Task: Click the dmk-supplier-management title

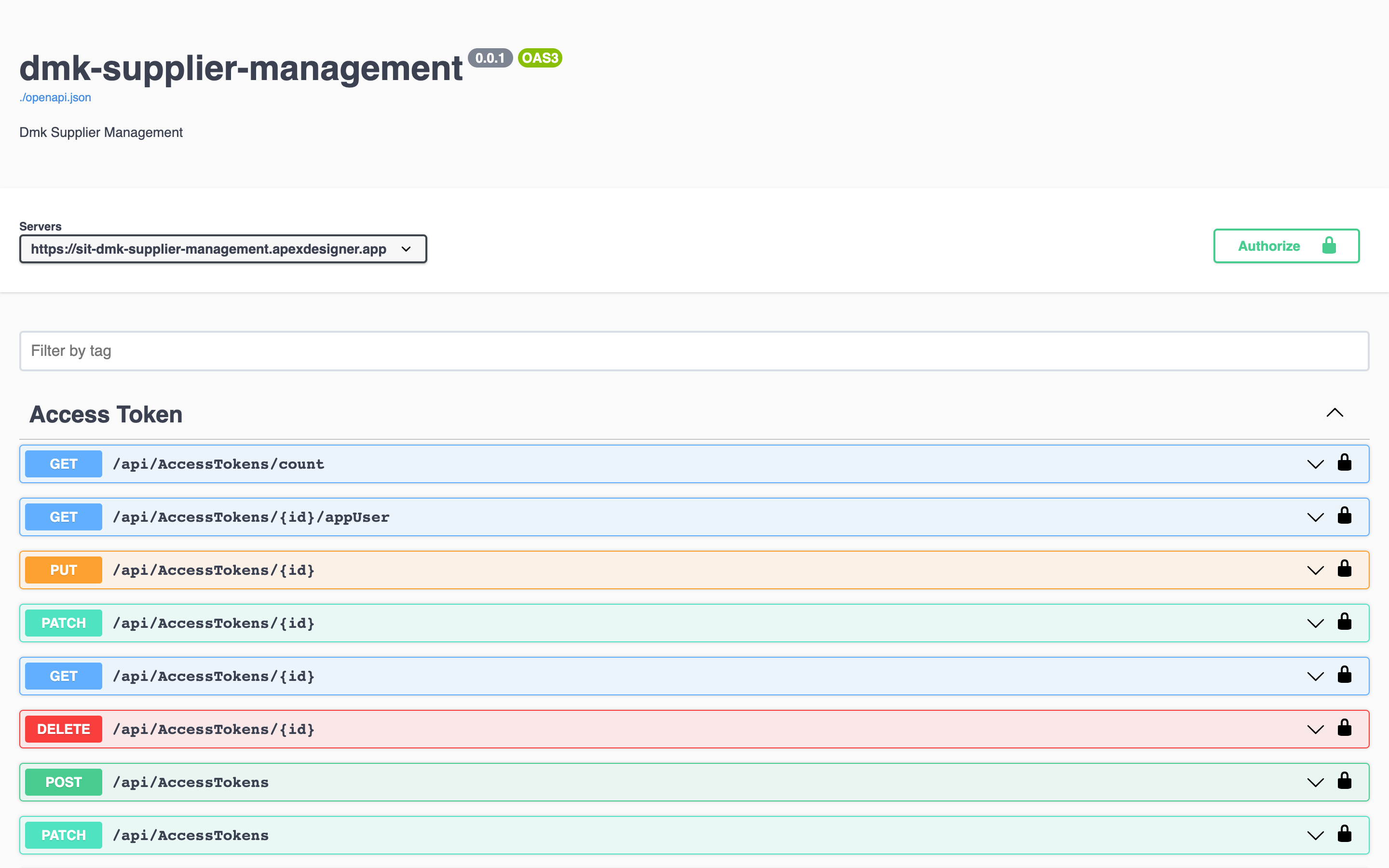Action: [x=241, y=68]
